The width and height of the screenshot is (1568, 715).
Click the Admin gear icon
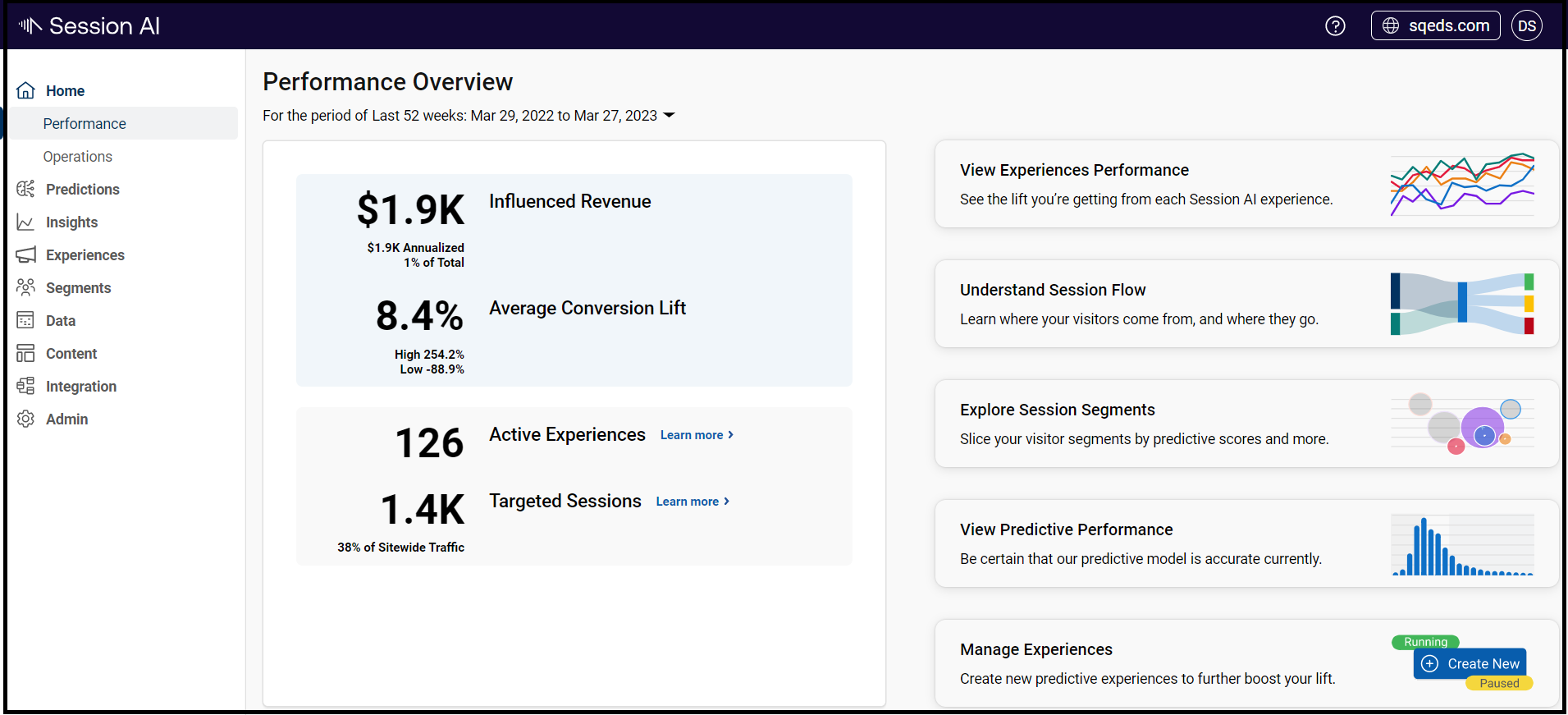pyautogui.click(x=26, y=419)
